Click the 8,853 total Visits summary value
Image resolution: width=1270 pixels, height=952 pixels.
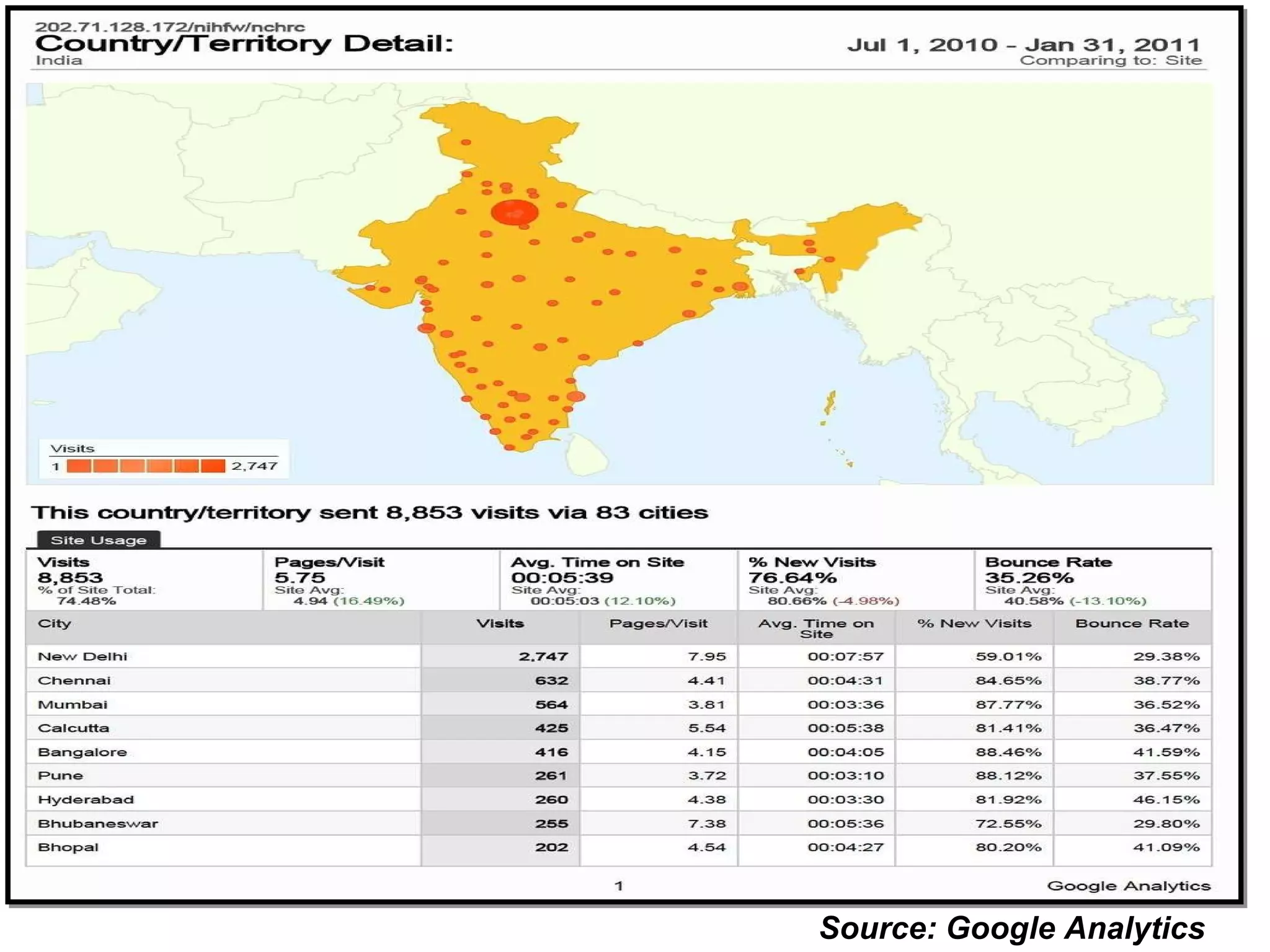[70, 578]
